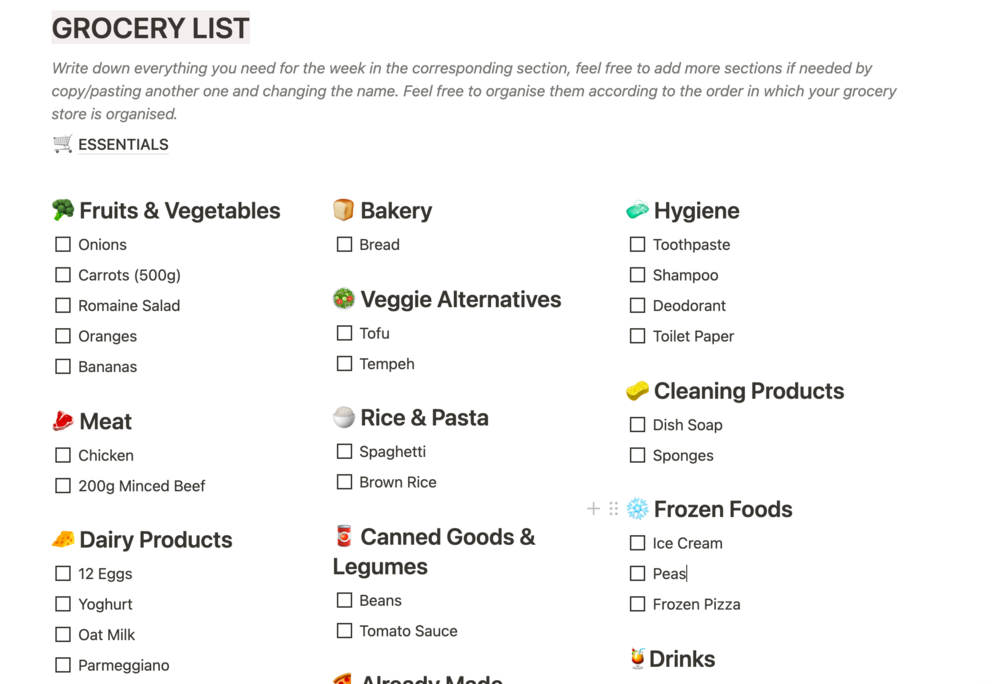Click the meat icon beside Meat heading
Viewport: 1005px width, 684px height.
tap(63, 421)
